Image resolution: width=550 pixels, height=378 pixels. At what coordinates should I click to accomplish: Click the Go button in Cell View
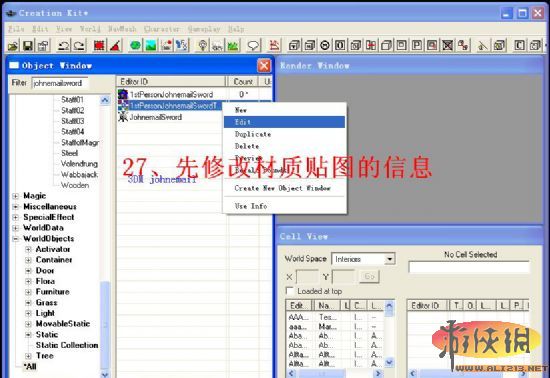pos(369,276)
